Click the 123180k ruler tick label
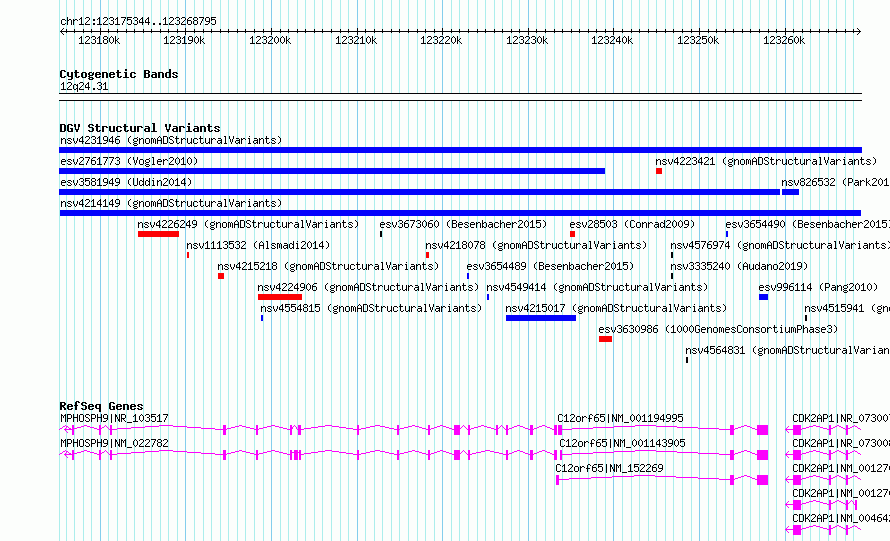Screen dimensions: 890x541 coord(99,40)
